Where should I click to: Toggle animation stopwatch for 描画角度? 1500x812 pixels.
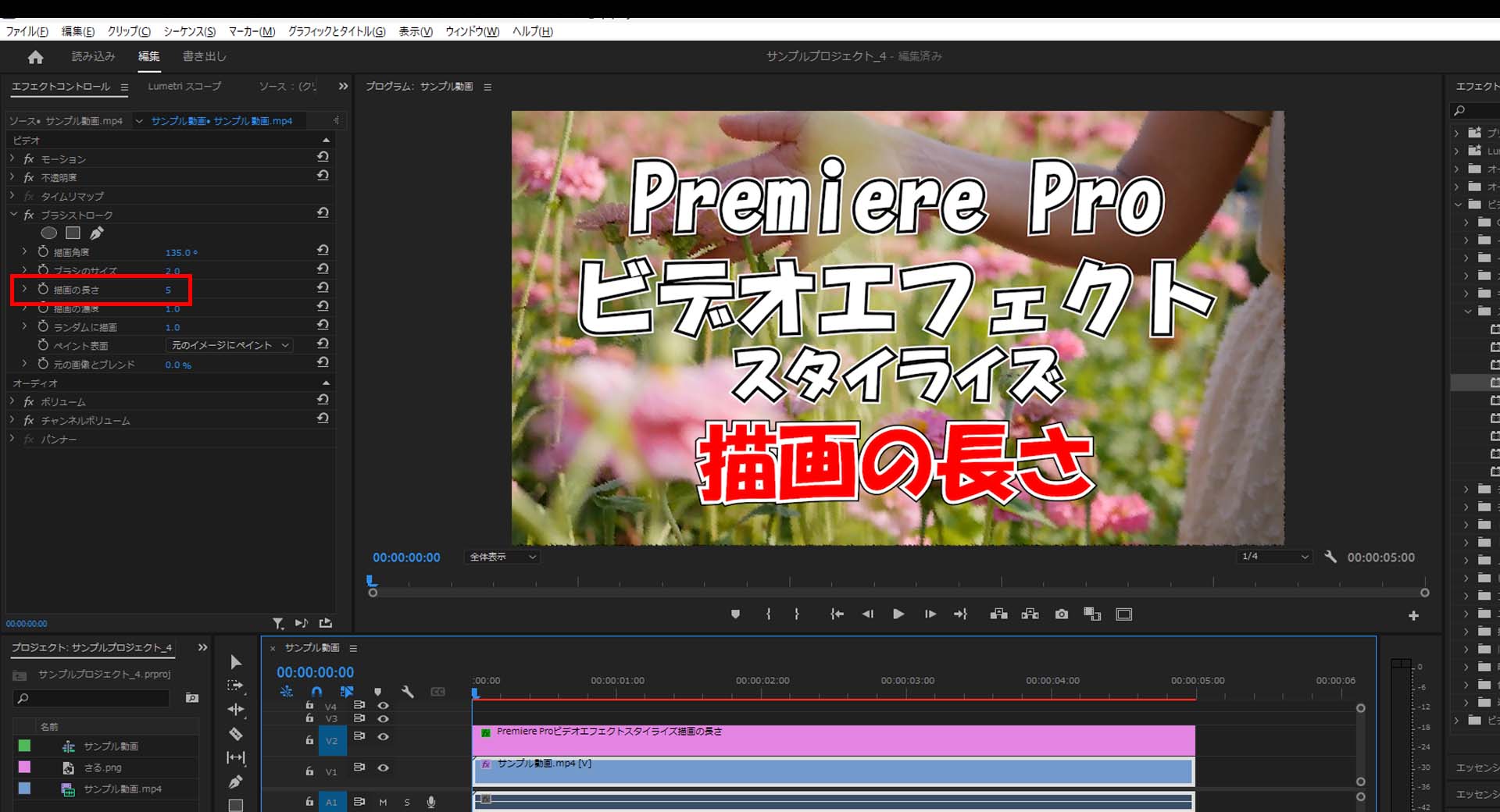[43, 251]
